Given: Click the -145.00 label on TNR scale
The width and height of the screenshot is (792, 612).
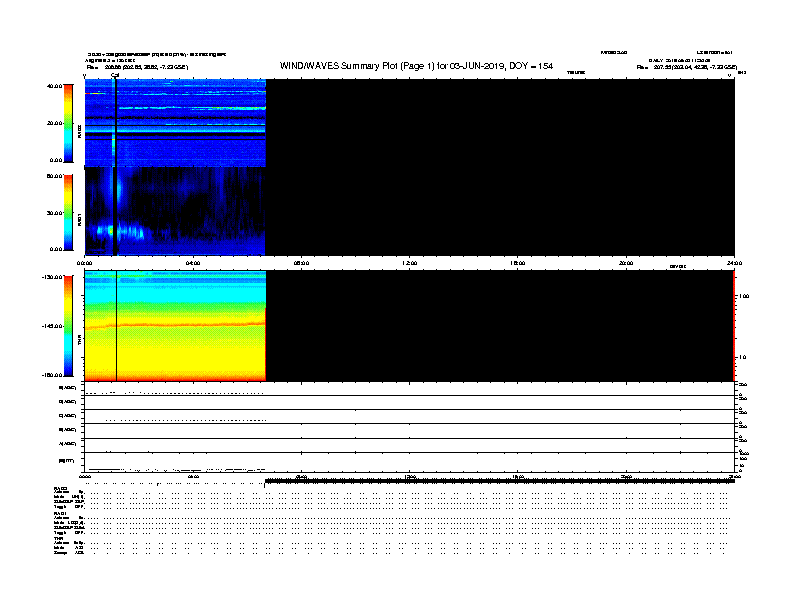Looking at the screenshot, I should [53, 326].
